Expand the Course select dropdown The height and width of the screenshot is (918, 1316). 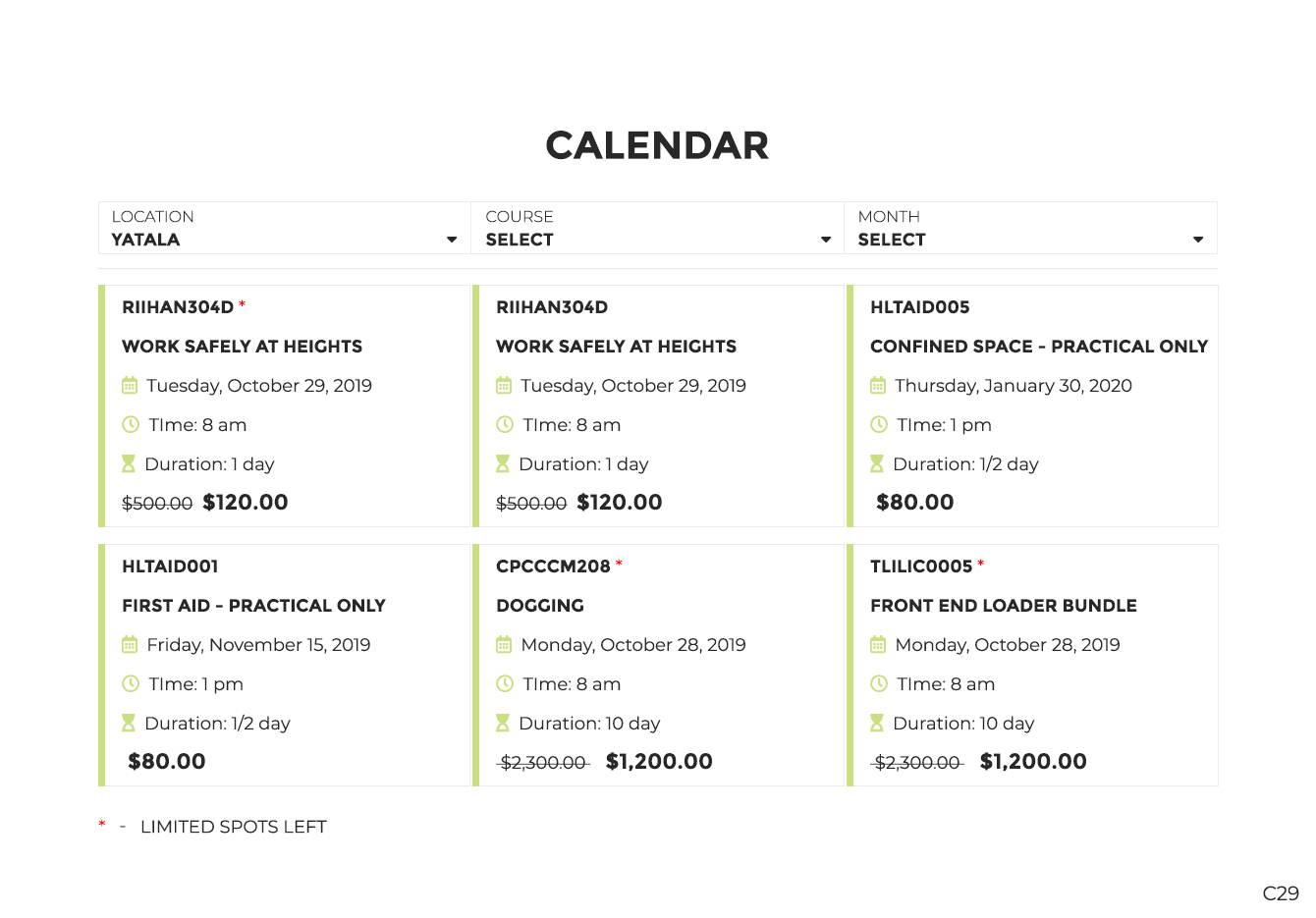point(658,228)
